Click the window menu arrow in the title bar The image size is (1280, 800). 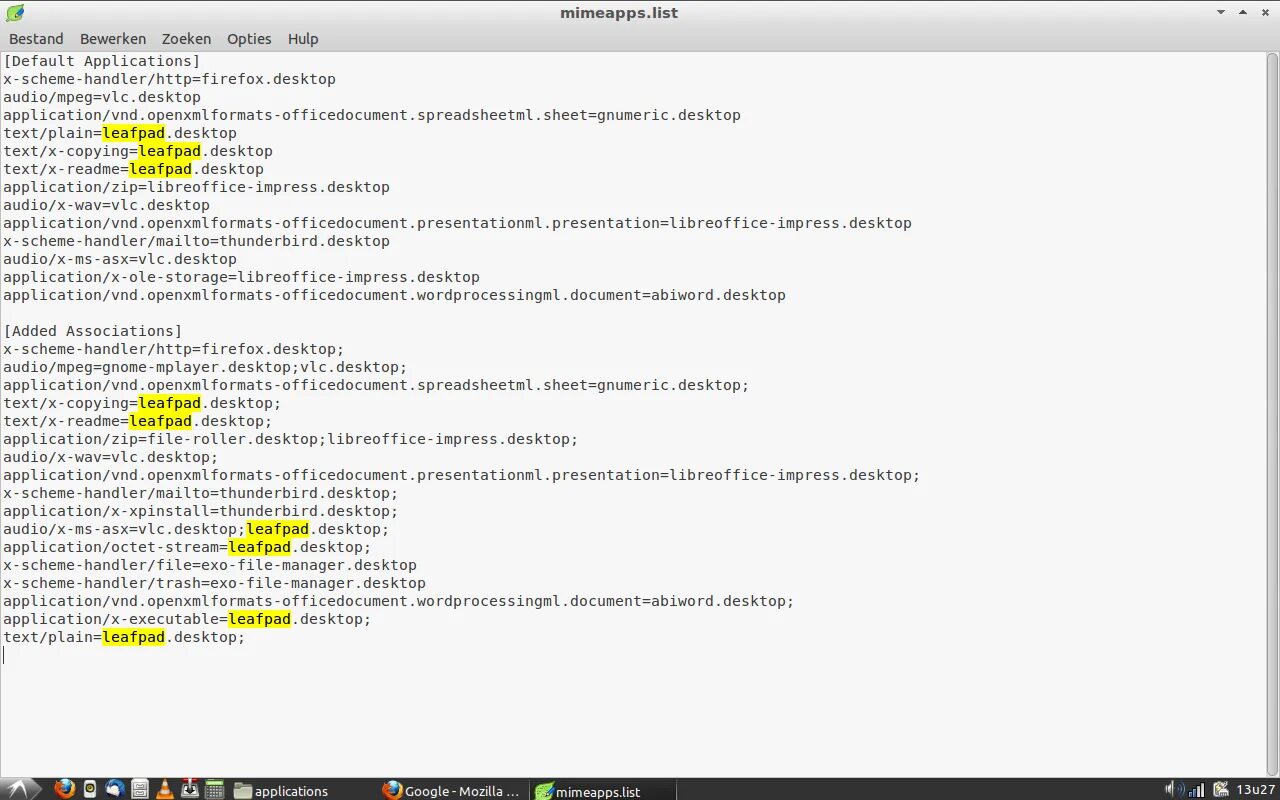1221,12
